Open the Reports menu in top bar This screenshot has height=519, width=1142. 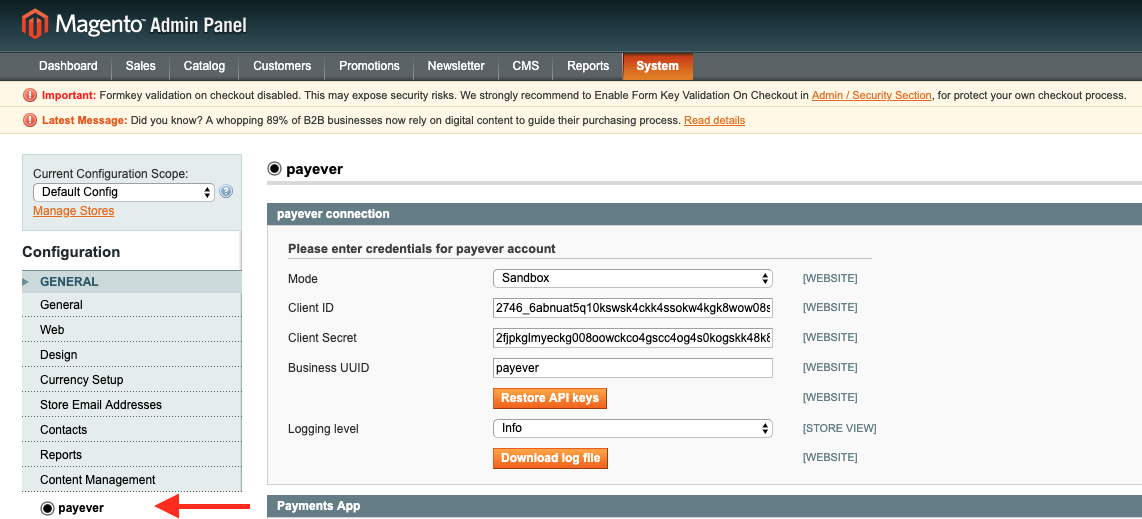[x=588, y=66]
